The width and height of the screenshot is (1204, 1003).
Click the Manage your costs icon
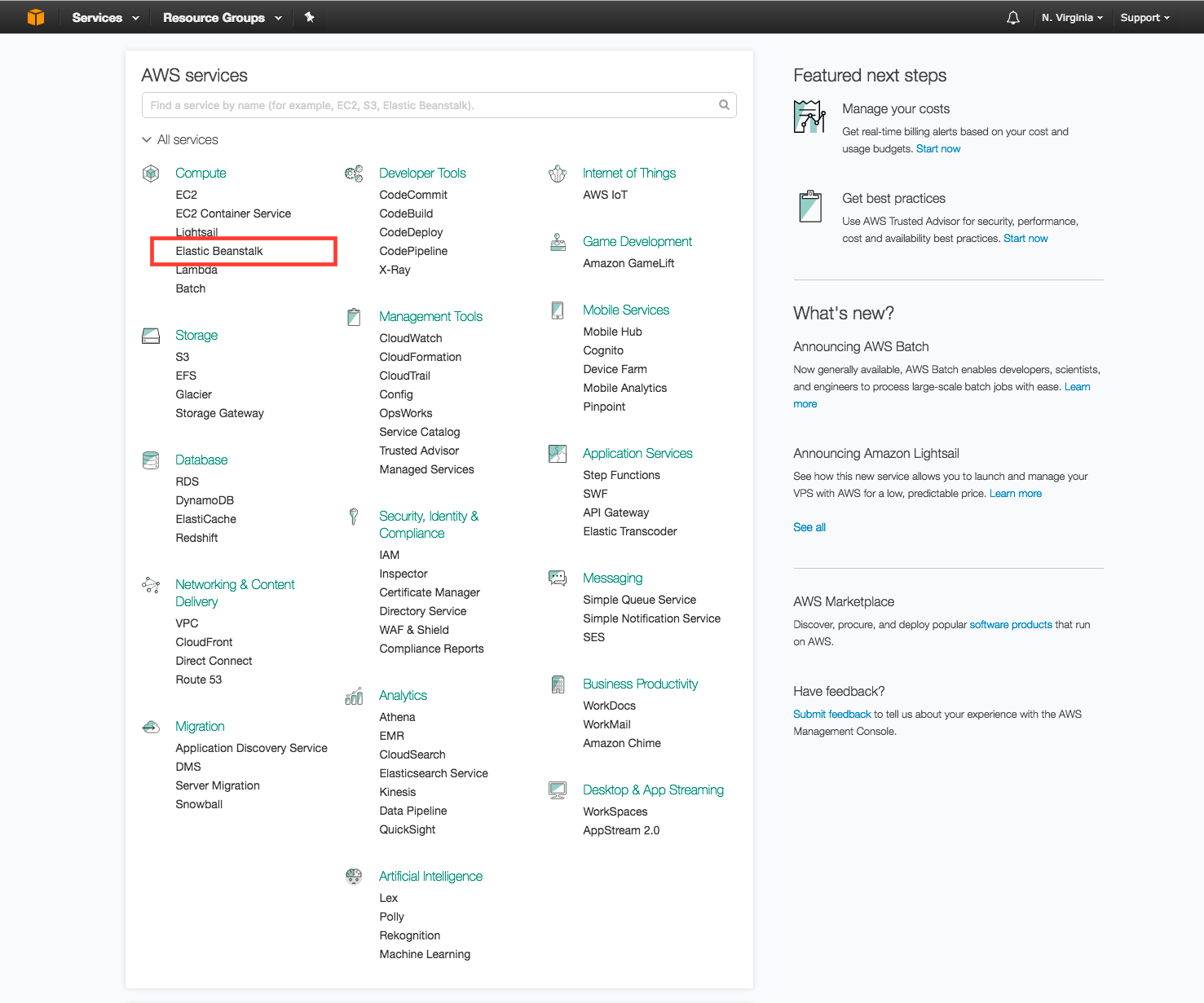tap(809, 117)
